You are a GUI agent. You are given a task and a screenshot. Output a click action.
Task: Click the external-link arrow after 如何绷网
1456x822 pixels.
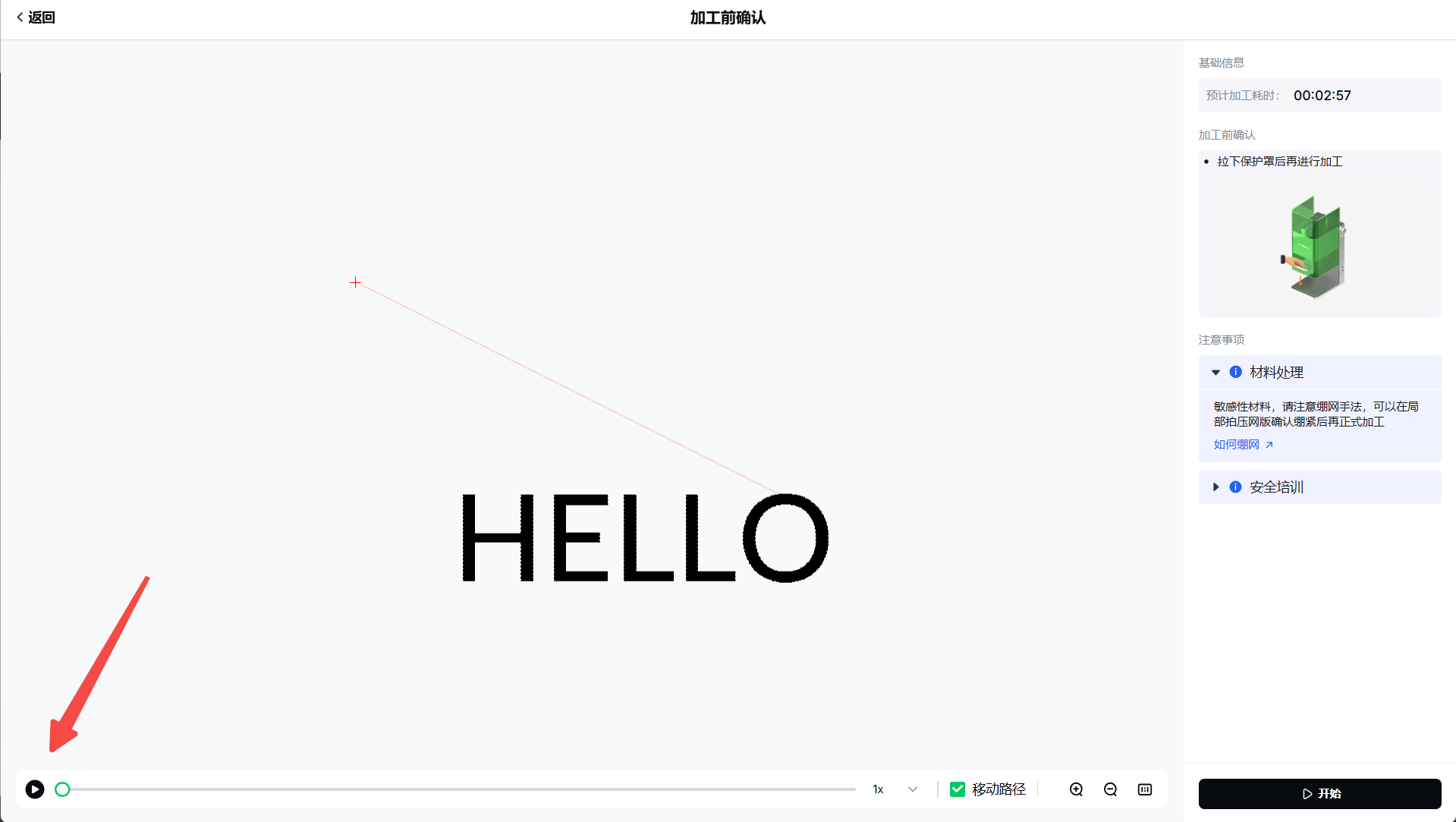pos(1269,445)
